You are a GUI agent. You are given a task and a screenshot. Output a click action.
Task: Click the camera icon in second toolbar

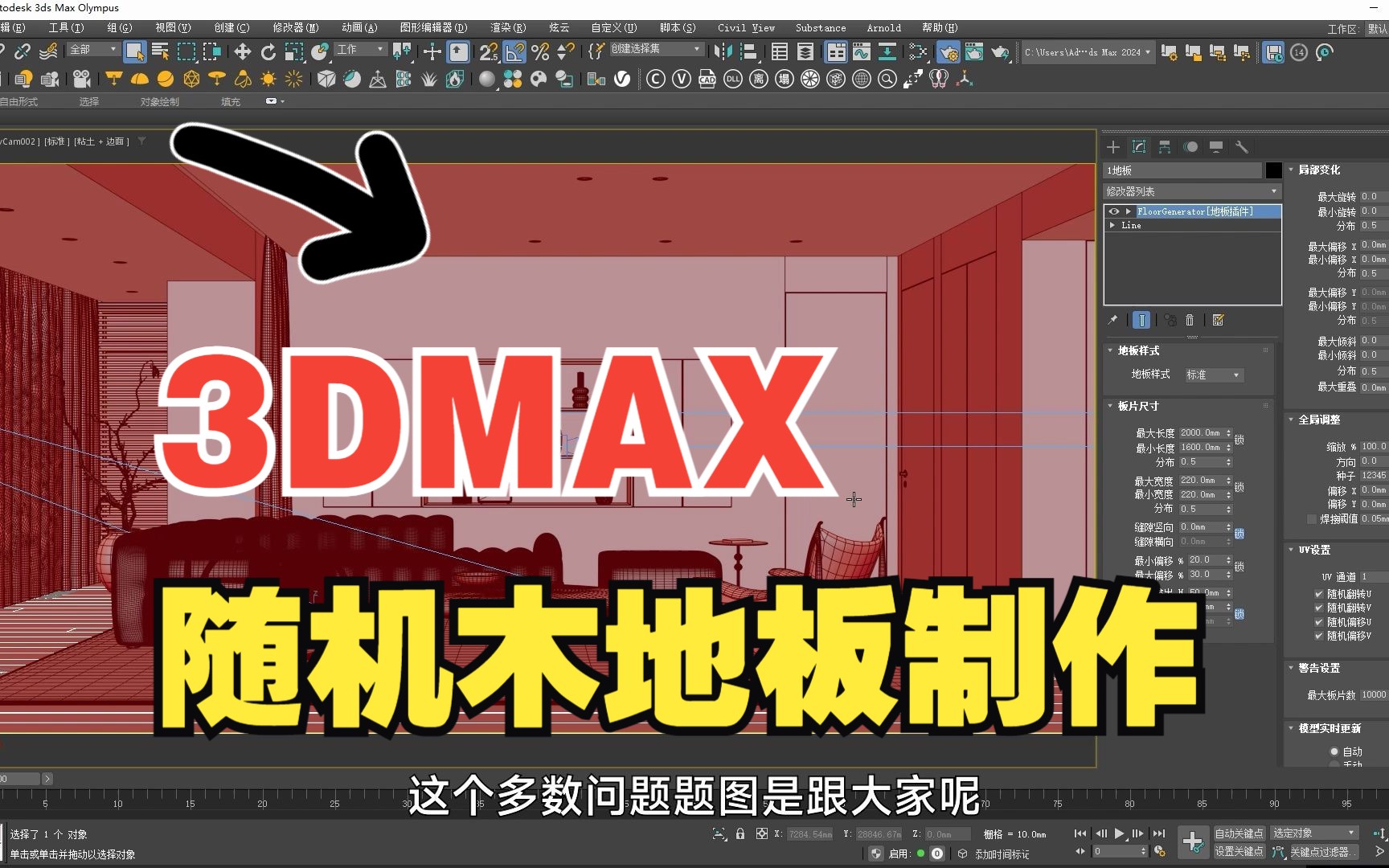coord(81,79)
